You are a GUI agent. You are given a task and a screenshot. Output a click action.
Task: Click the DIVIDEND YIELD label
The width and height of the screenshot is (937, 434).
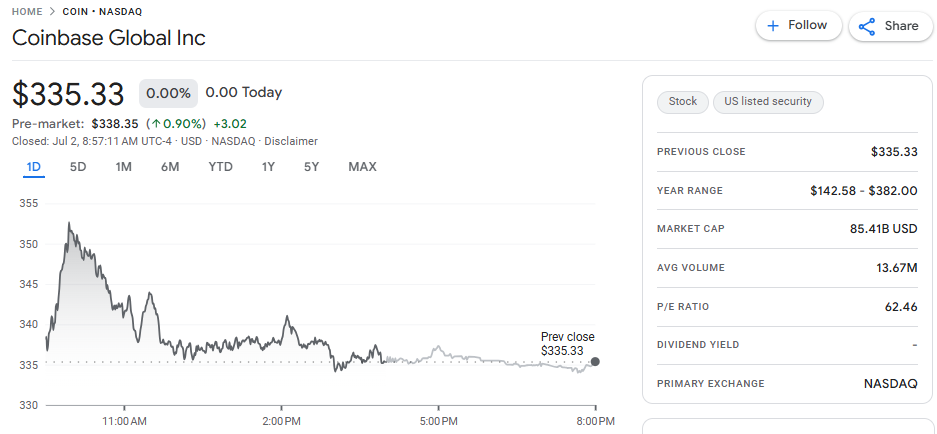[698, 345]
